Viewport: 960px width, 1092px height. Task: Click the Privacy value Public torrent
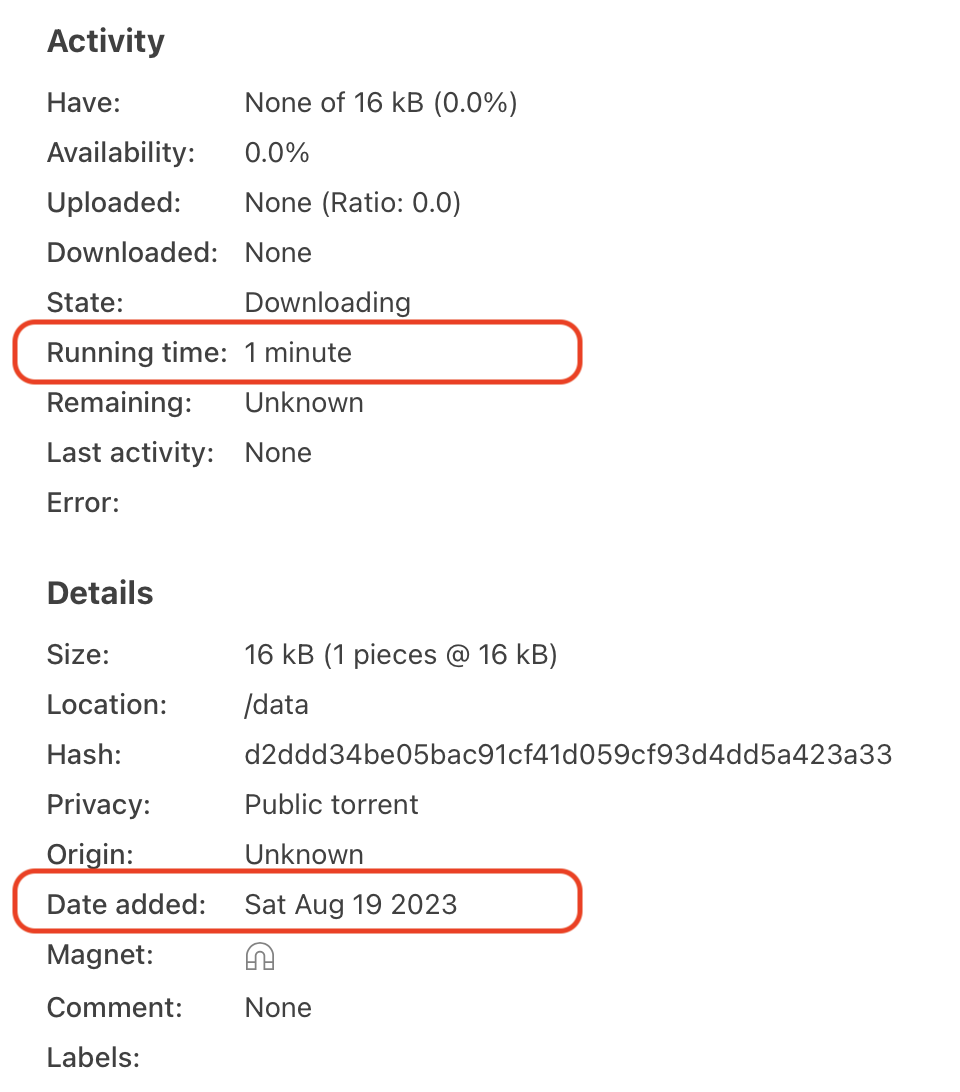click(331, 804)
